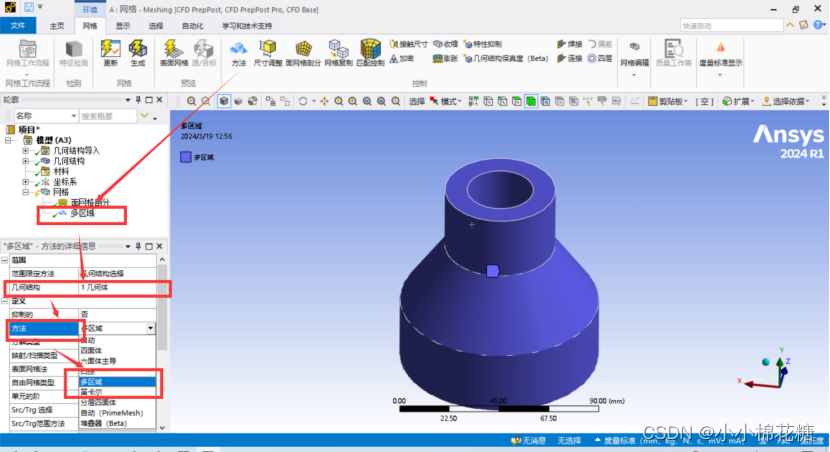Image resolution: width=830 pixels, height=452 pixels.
Task: Click the save icon in the title bar
Action: 29,7
